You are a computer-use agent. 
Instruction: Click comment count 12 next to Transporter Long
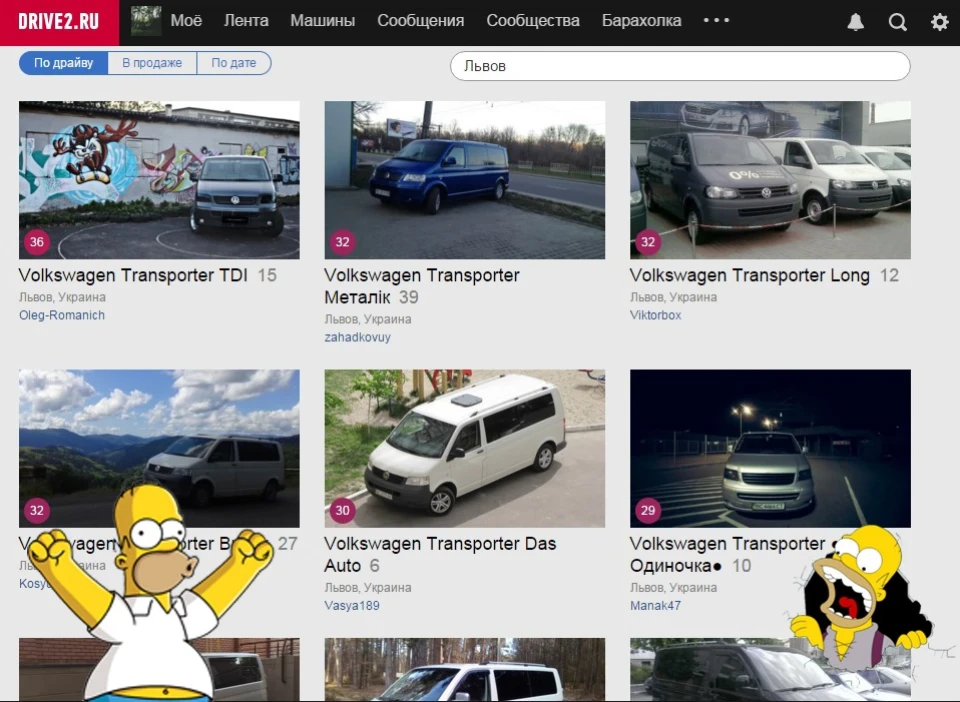[890, 275]
